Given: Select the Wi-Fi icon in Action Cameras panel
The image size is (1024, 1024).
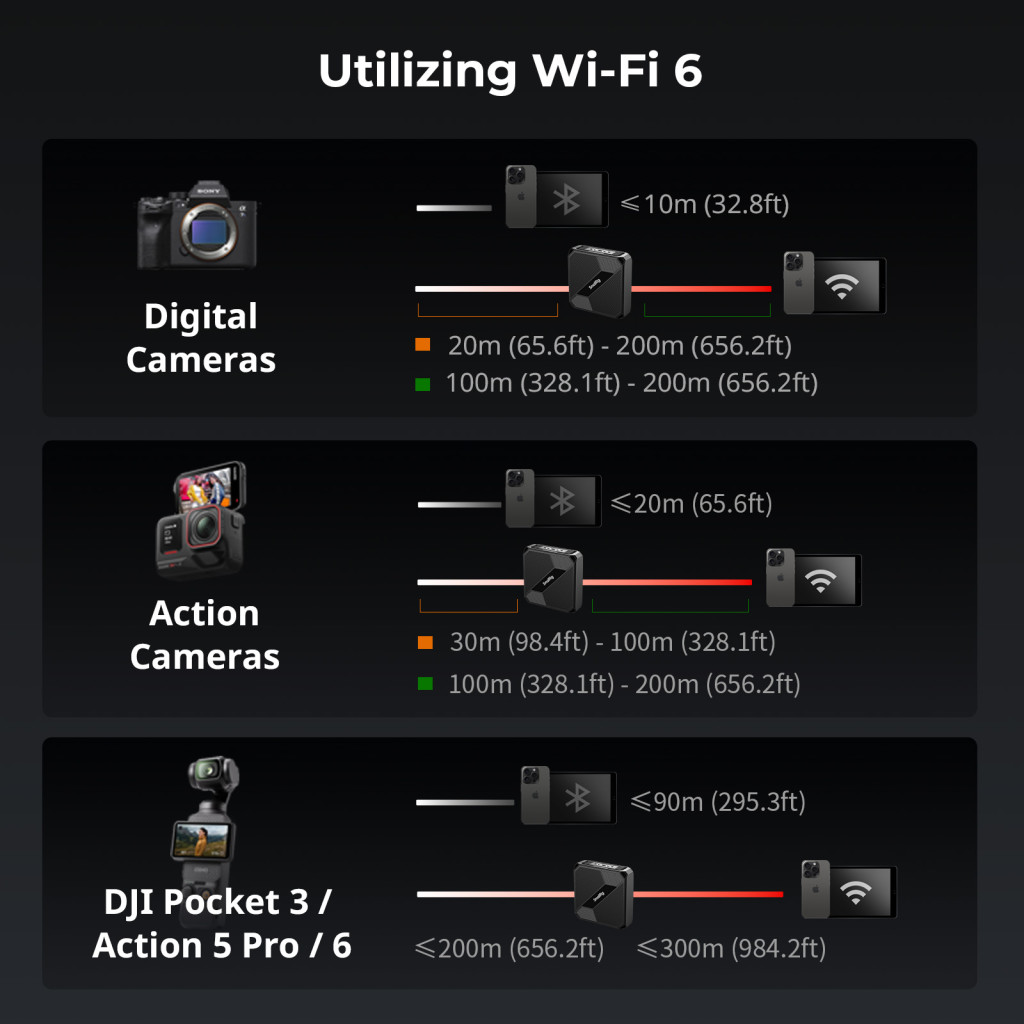Looking at the screenshot, I should pyautogui.click(x=822, y=581).
